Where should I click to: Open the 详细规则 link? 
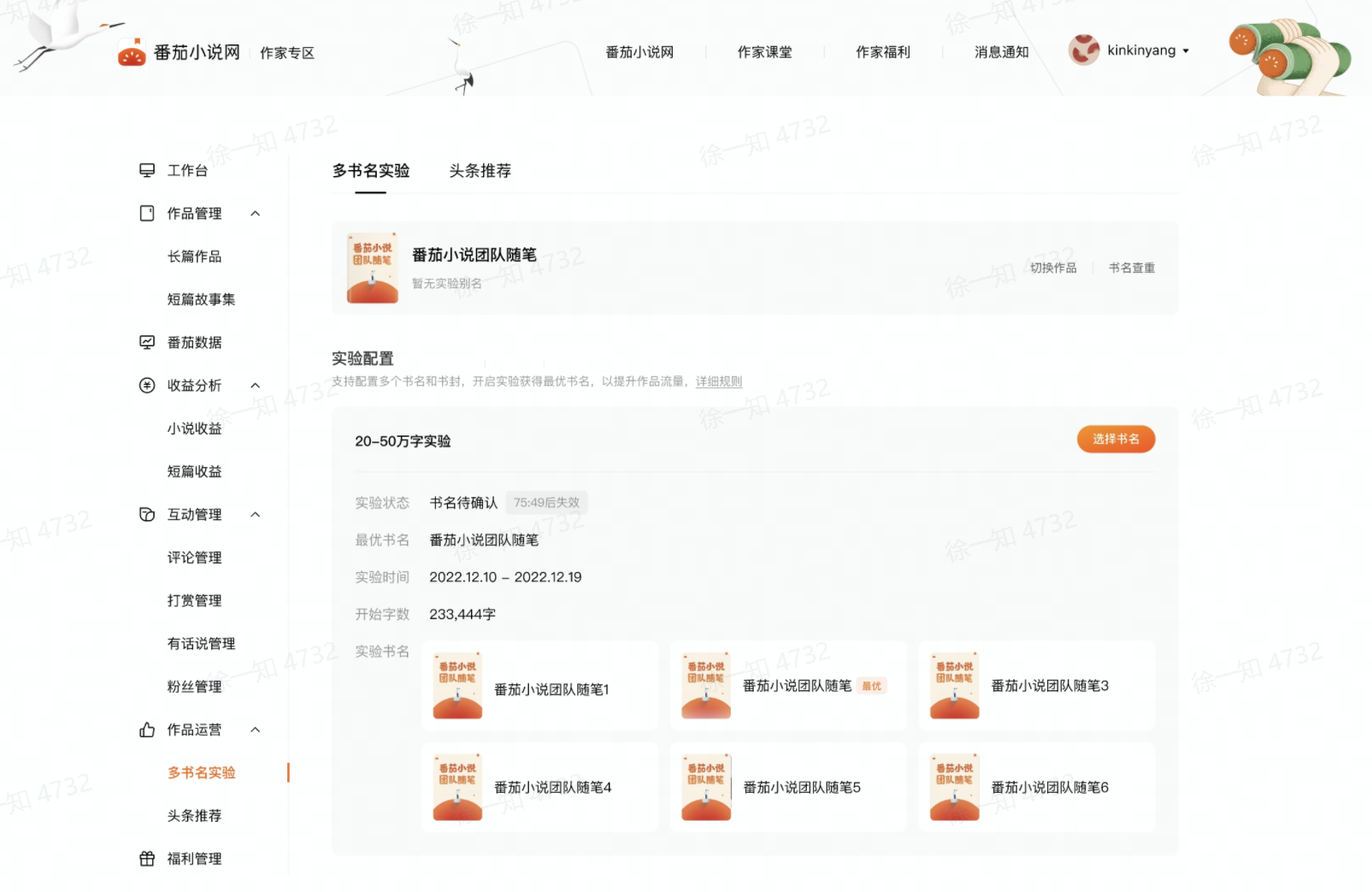718,381
